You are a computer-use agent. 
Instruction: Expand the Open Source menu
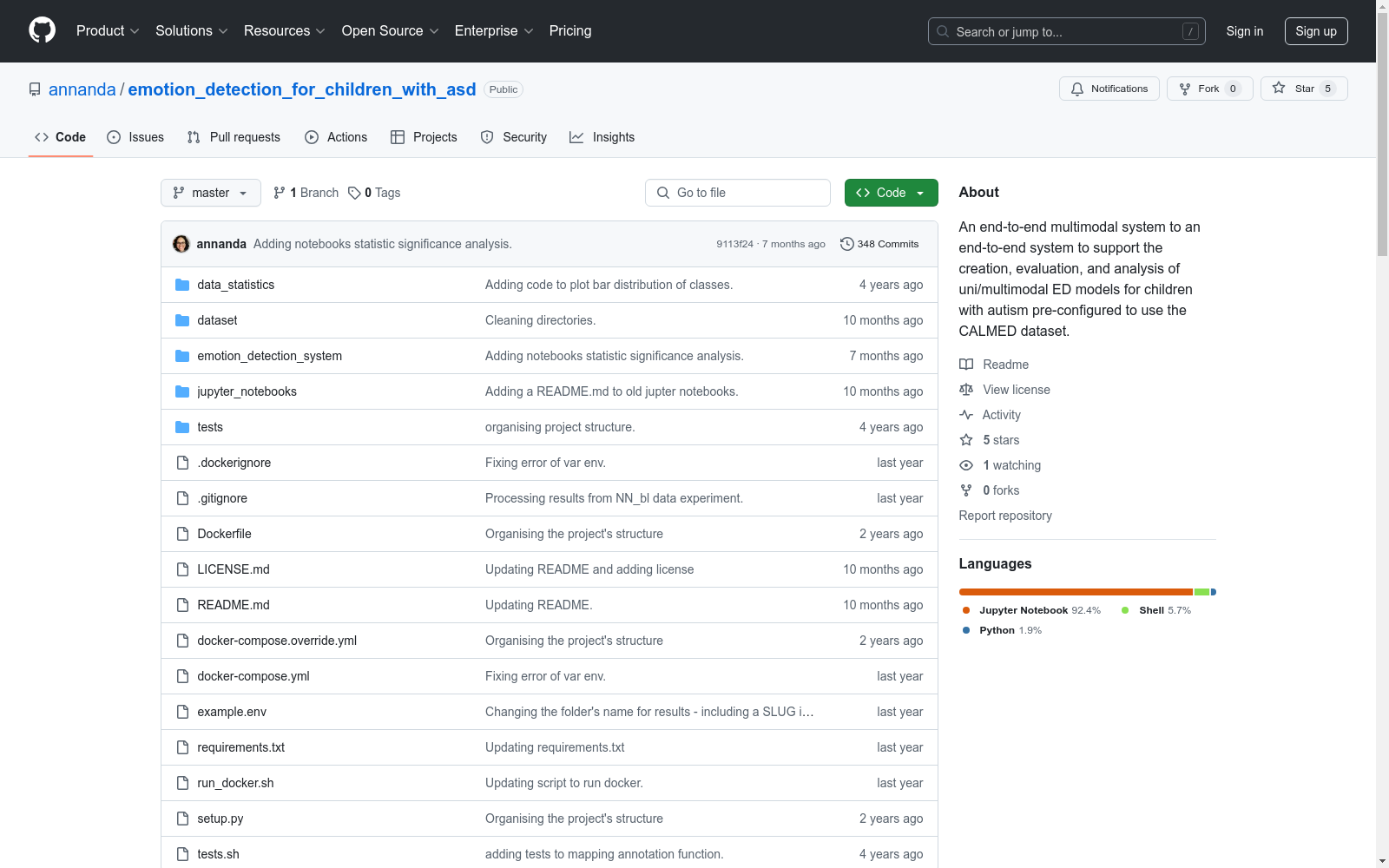(391, 30)
